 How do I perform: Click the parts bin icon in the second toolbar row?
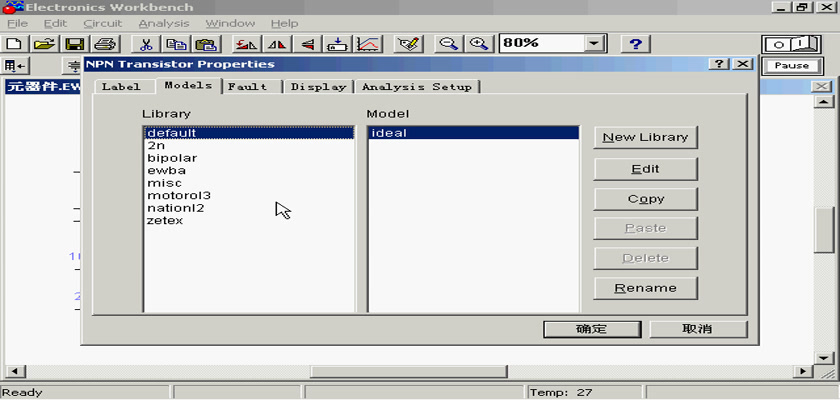[15, 66]
